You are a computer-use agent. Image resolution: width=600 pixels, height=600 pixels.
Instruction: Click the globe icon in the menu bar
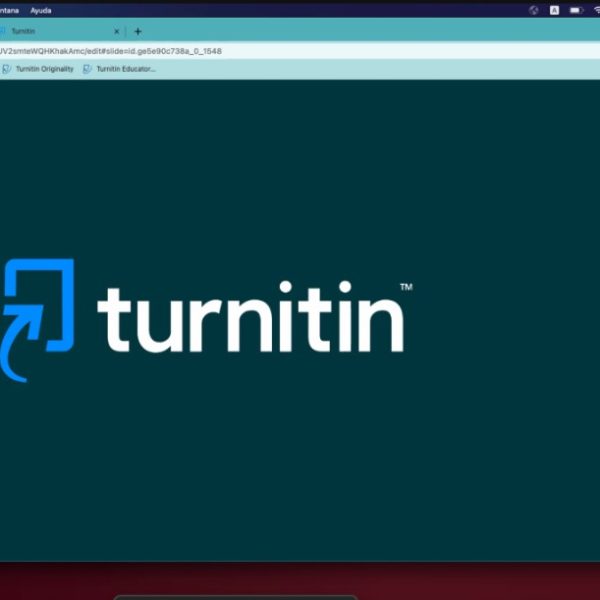[x=533, y=10]
